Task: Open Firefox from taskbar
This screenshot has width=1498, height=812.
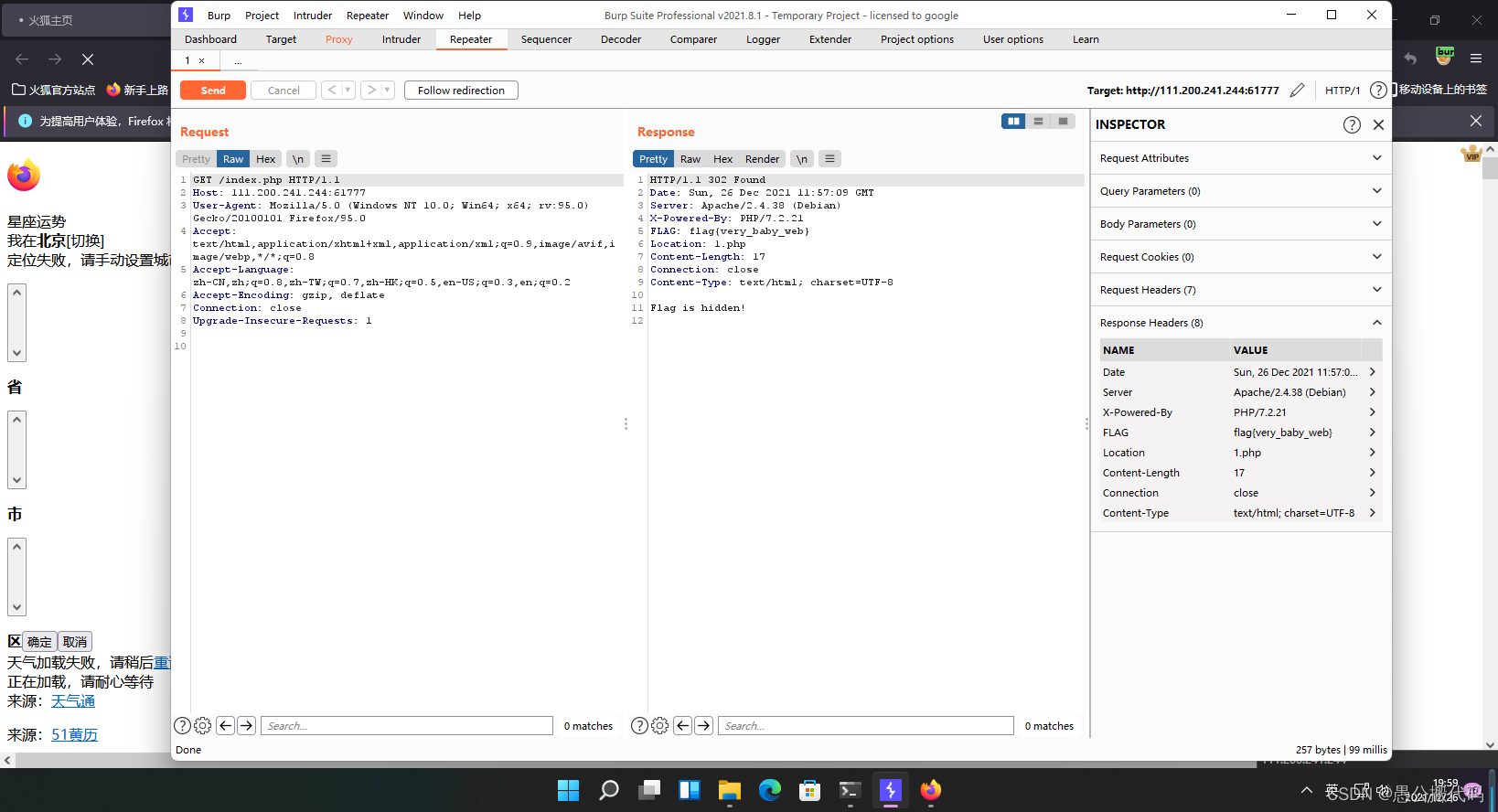Action: [x=930, y=790]
